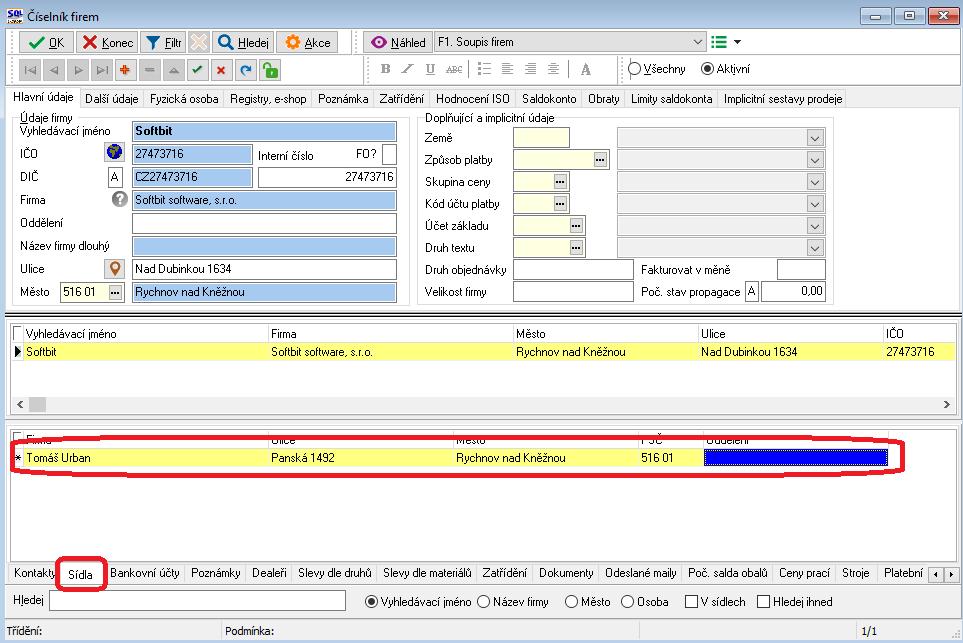Apply italic text formatting

[x=407, y=69]
